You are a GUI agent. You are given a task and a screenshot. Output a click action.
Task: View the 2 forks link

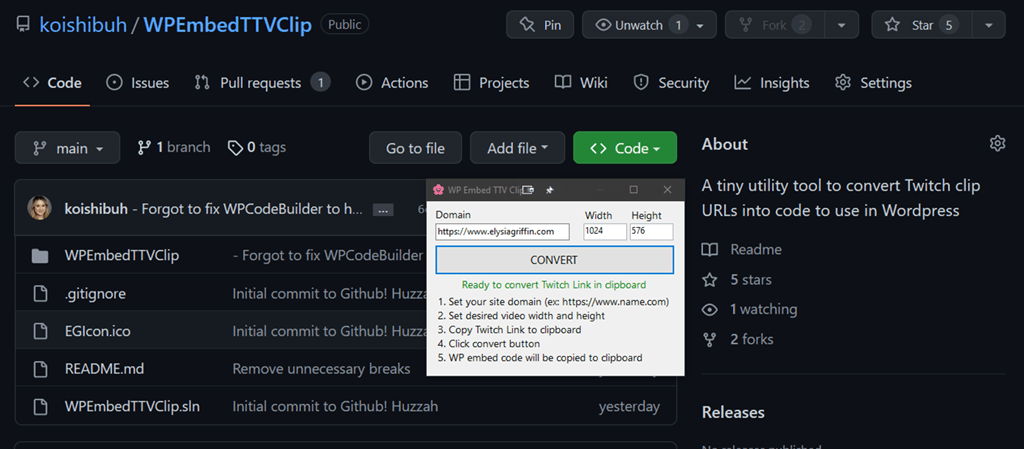click(x=752, y=339)
